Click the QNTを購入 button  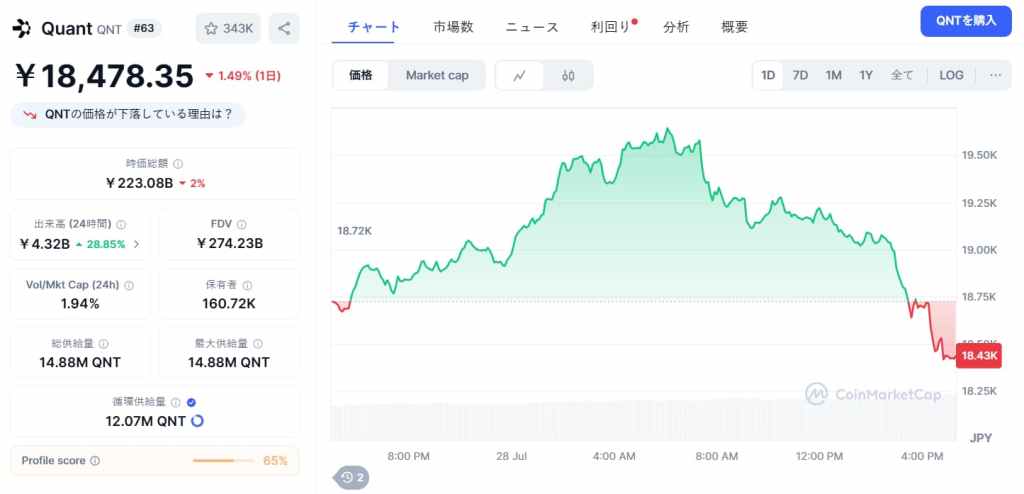pos(966,20)
